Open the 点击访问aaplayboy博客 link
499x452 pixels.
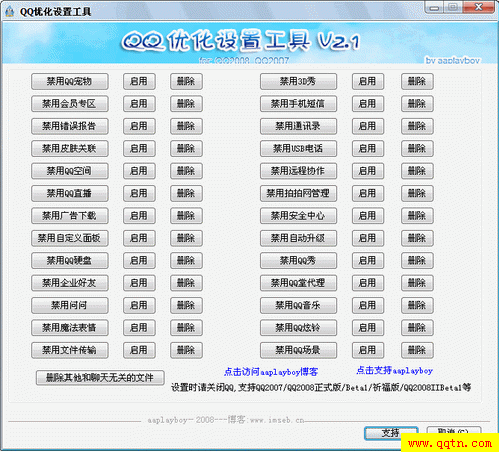point(271,372)
